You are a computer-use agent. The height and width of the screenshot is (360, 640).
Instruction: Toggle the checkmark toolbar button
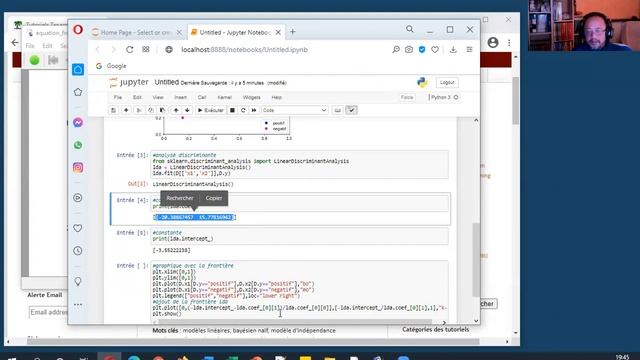click(351, 110)
